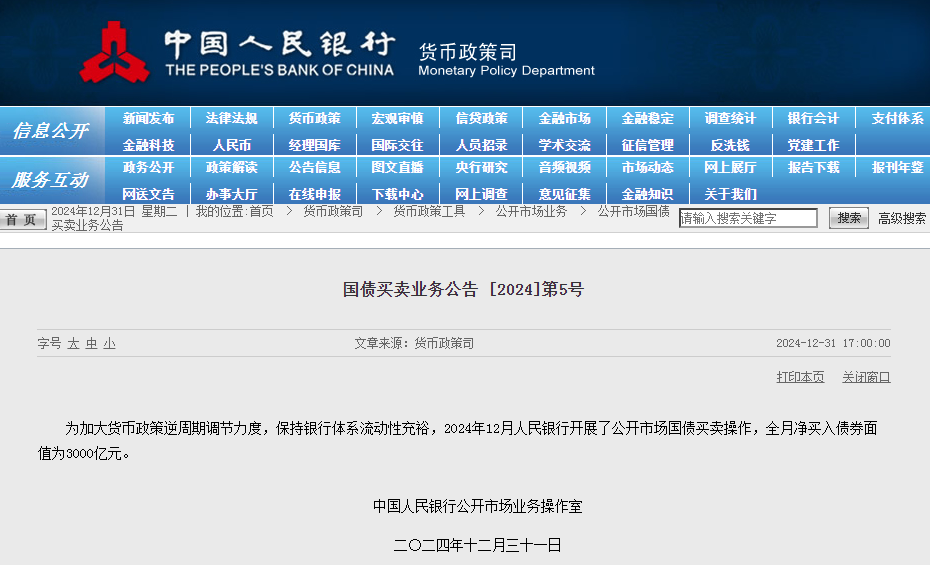Open the 关于我们 page
930x565 pixels.
click(x=730, y=194)
